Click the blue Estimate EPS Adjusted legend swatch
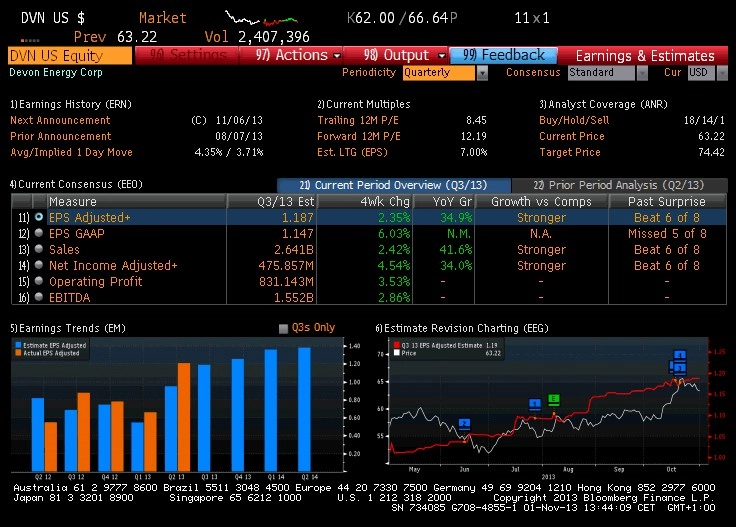This screenshot has width=736, height=527. click(x=18, y=345)
